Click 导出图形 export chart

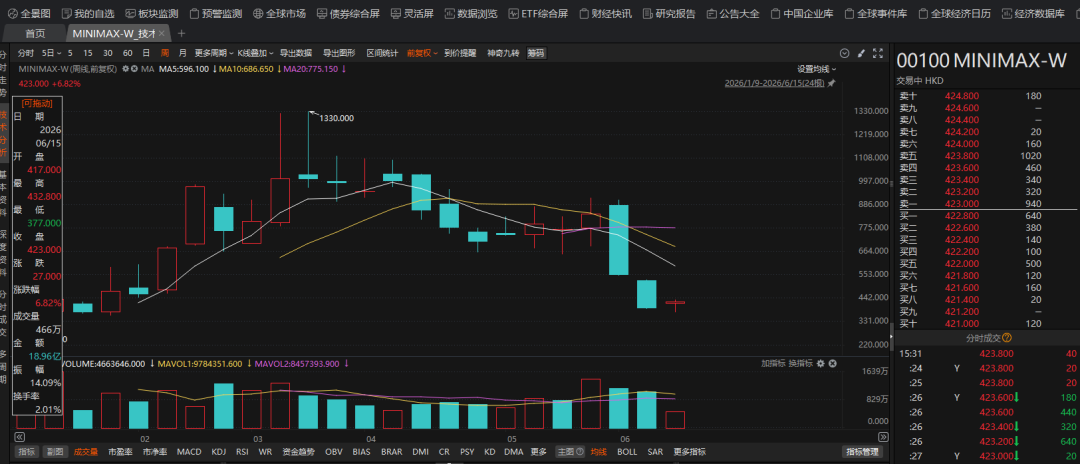tap(339, 53)
